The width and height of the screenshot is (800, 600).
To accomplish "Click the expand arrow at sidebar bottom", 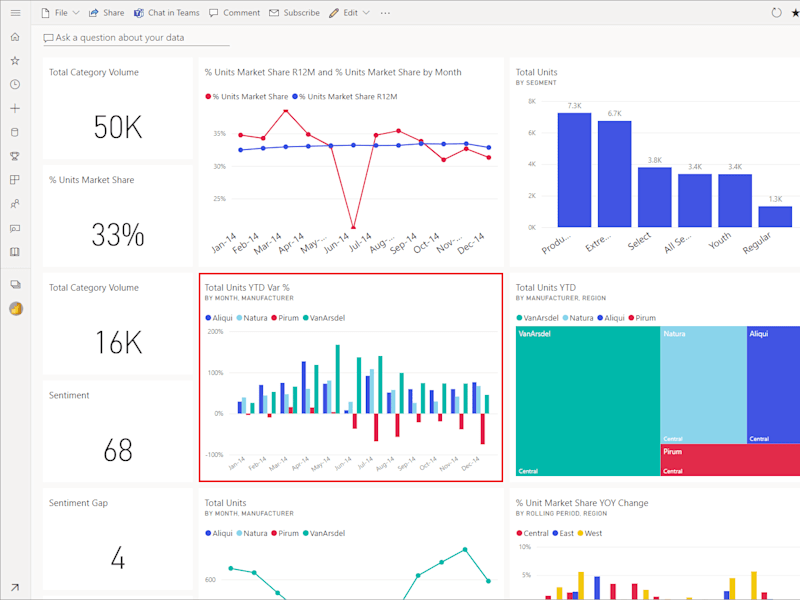I will click(15, 587).
